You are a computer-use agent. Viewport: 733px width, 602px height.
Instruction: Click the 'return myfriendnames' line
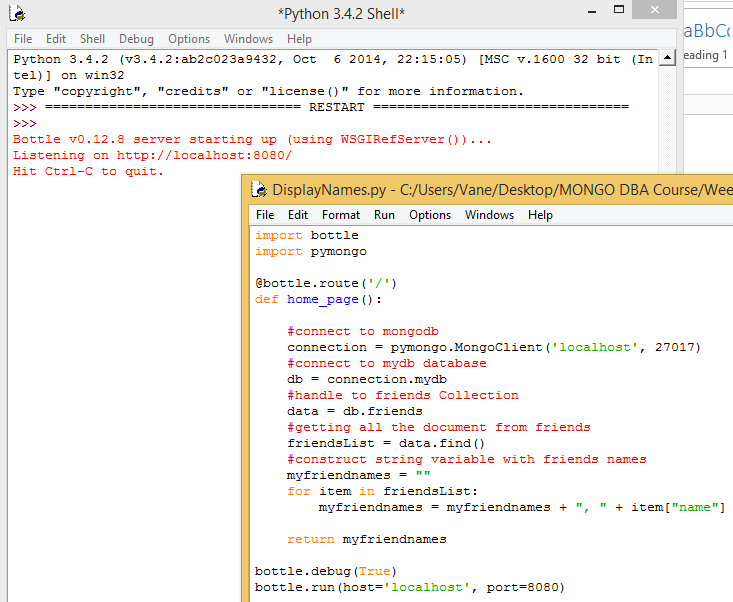coord(366,539)
